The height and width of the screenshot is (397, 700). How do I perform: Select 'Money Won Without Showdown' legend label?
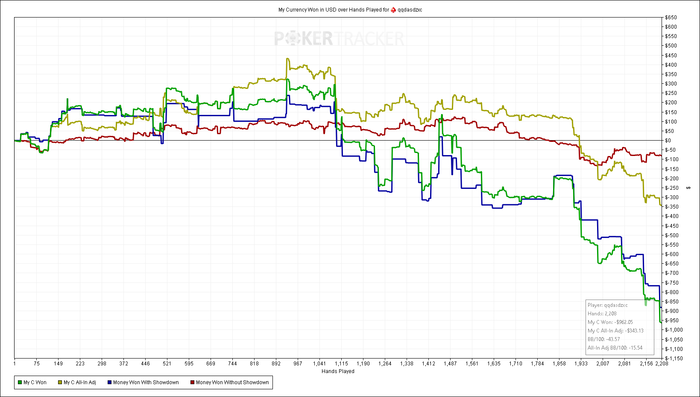click(233, 382)
